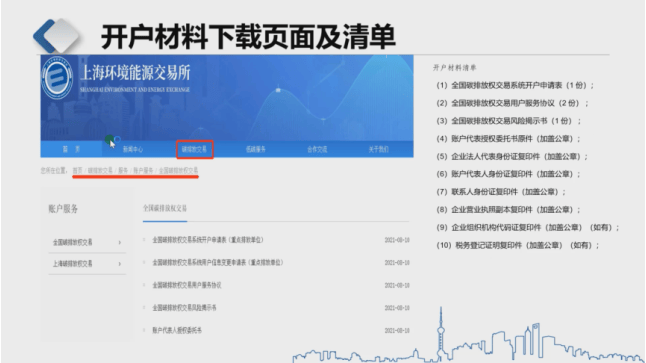Click checklist item (5) 企业法人代表身份证复印件
Image resolution: width=646 pixels, height=363 pixels.
coord(512,157)
